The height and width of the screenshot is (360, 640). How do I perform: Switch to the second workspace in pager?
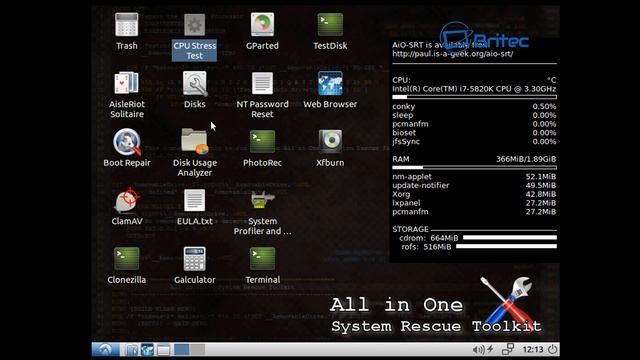(x=197, y=349)
